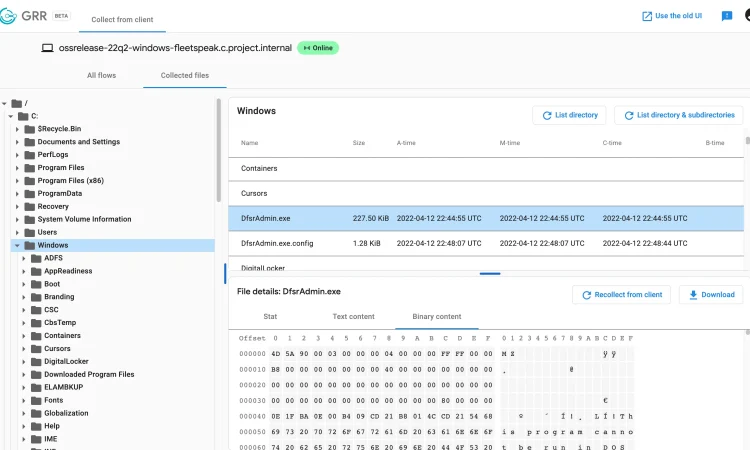Switch to the All flows tab
Image resolution: width=750 pixels, height=450 pixels.
tap(101, 76)
